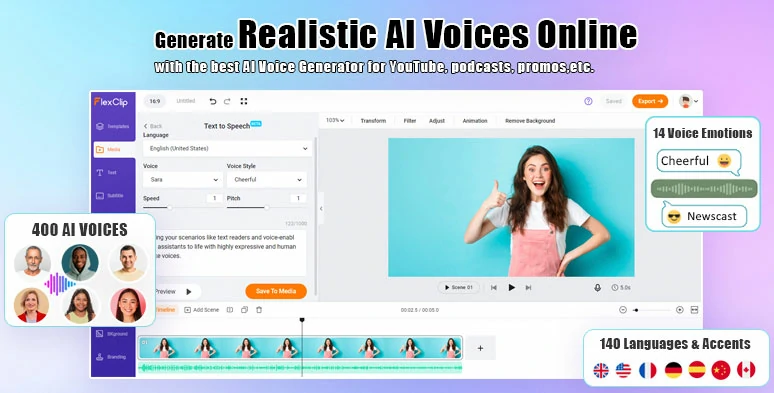Delete scene with the trash icon
This screenshot has width=774, height=393.
259,310
